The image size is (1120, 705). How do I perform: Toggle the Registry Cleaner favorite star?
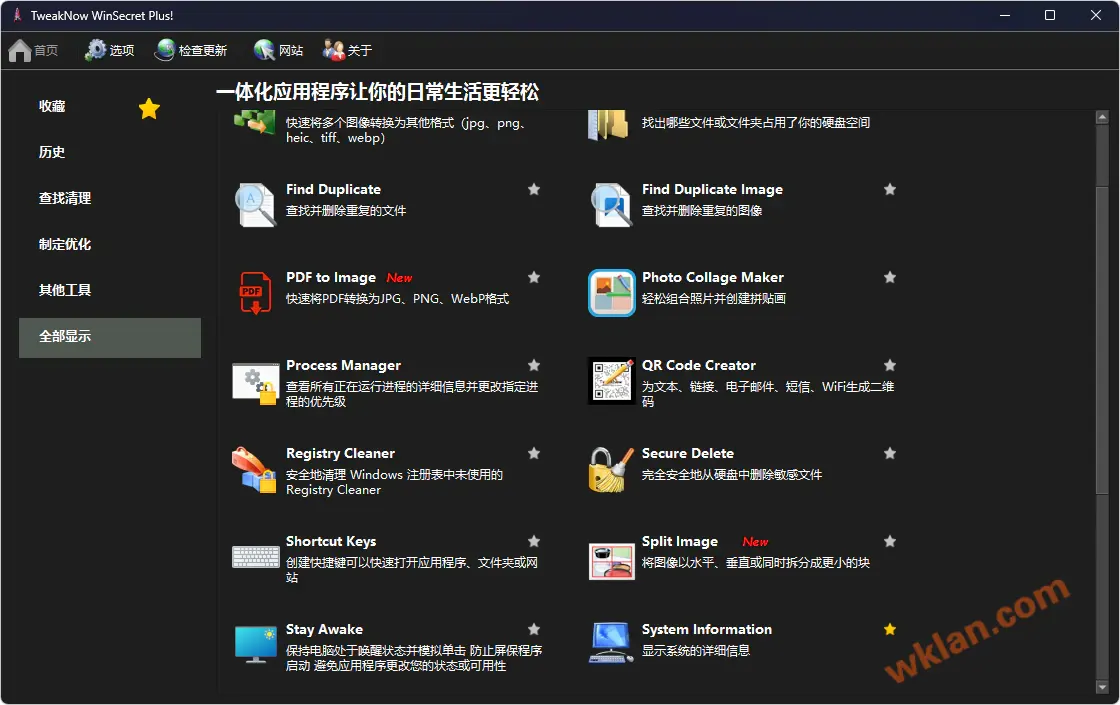[534, 453]
